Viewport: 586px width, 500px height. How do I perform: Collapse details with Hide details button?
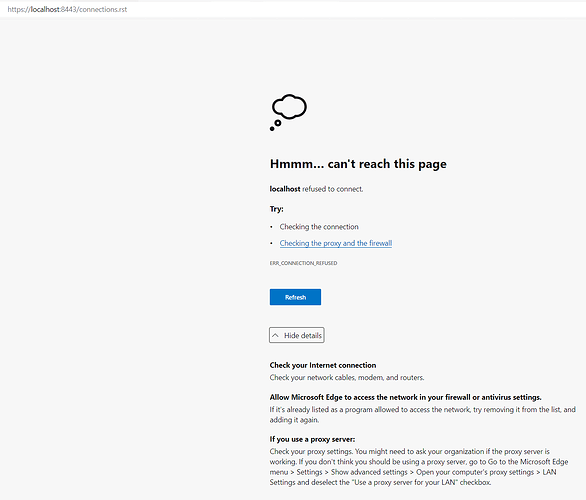tap(297, 335)
